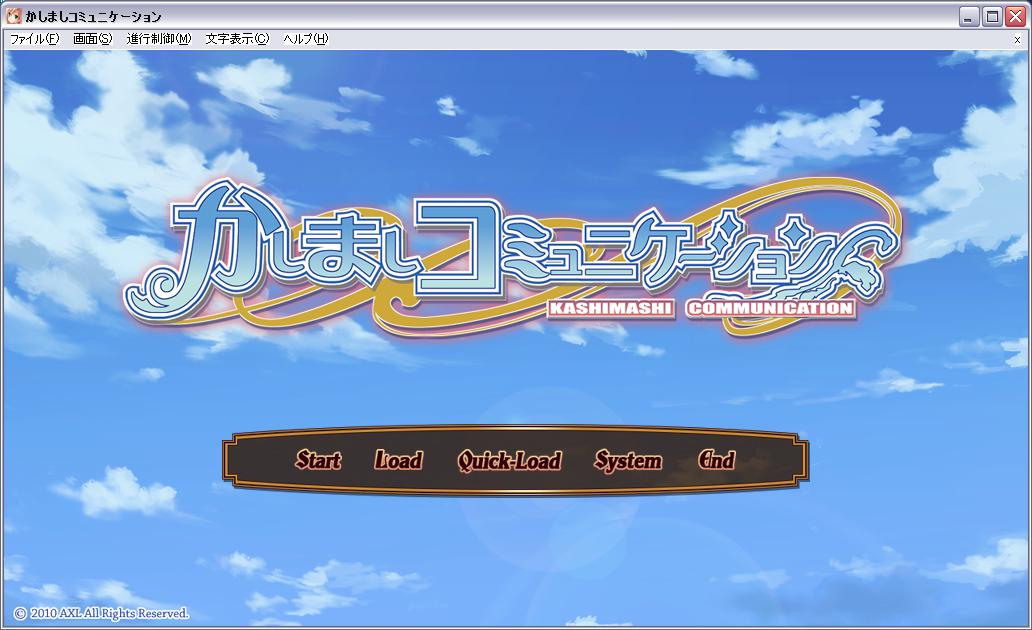Choose Quick-Load from the title menu
This screenshot has height=630, width=1032.
tap(509, 461)
